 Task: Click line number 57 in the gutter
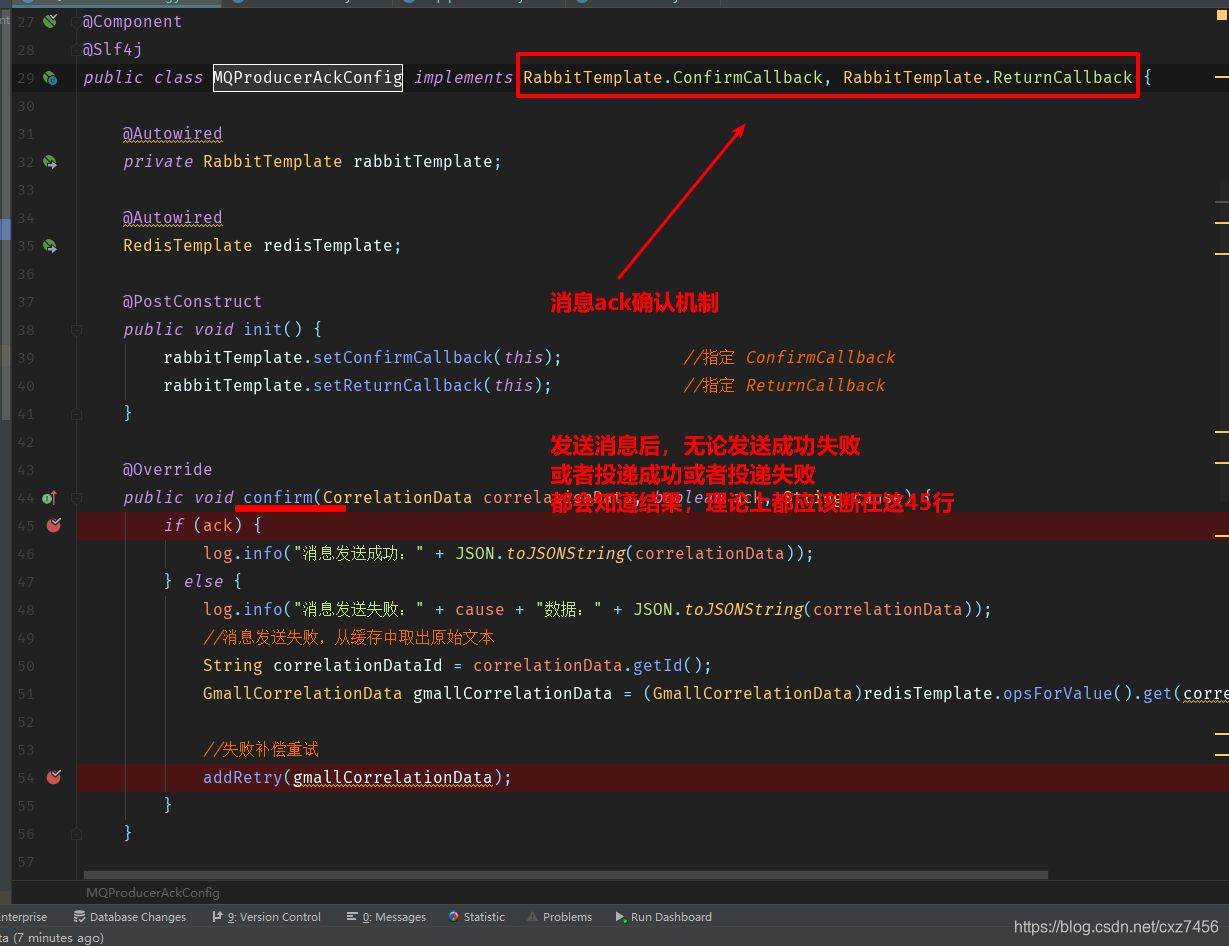point(25,861)
